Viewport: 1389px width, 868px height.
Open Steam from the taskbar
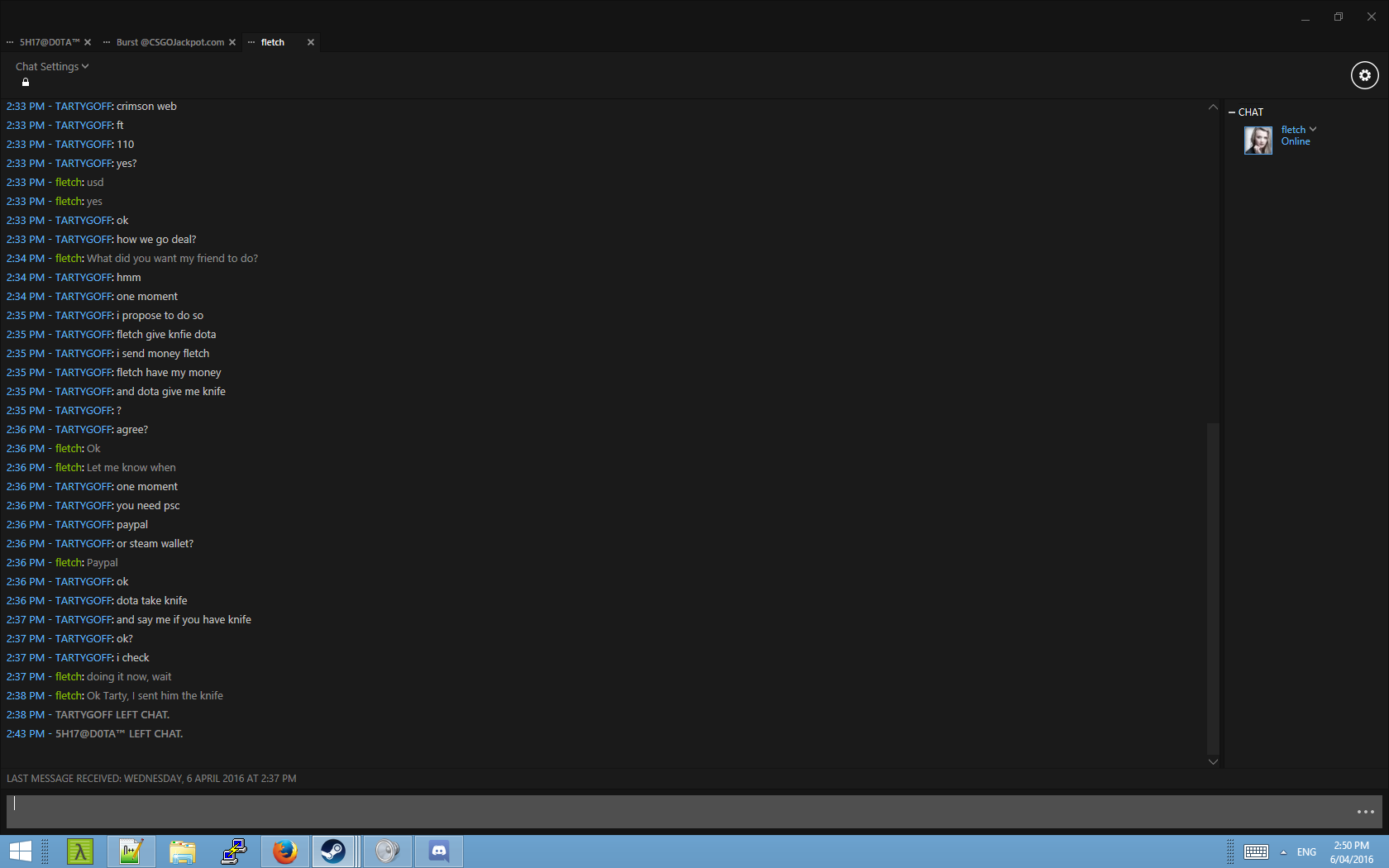pos(333,851)
